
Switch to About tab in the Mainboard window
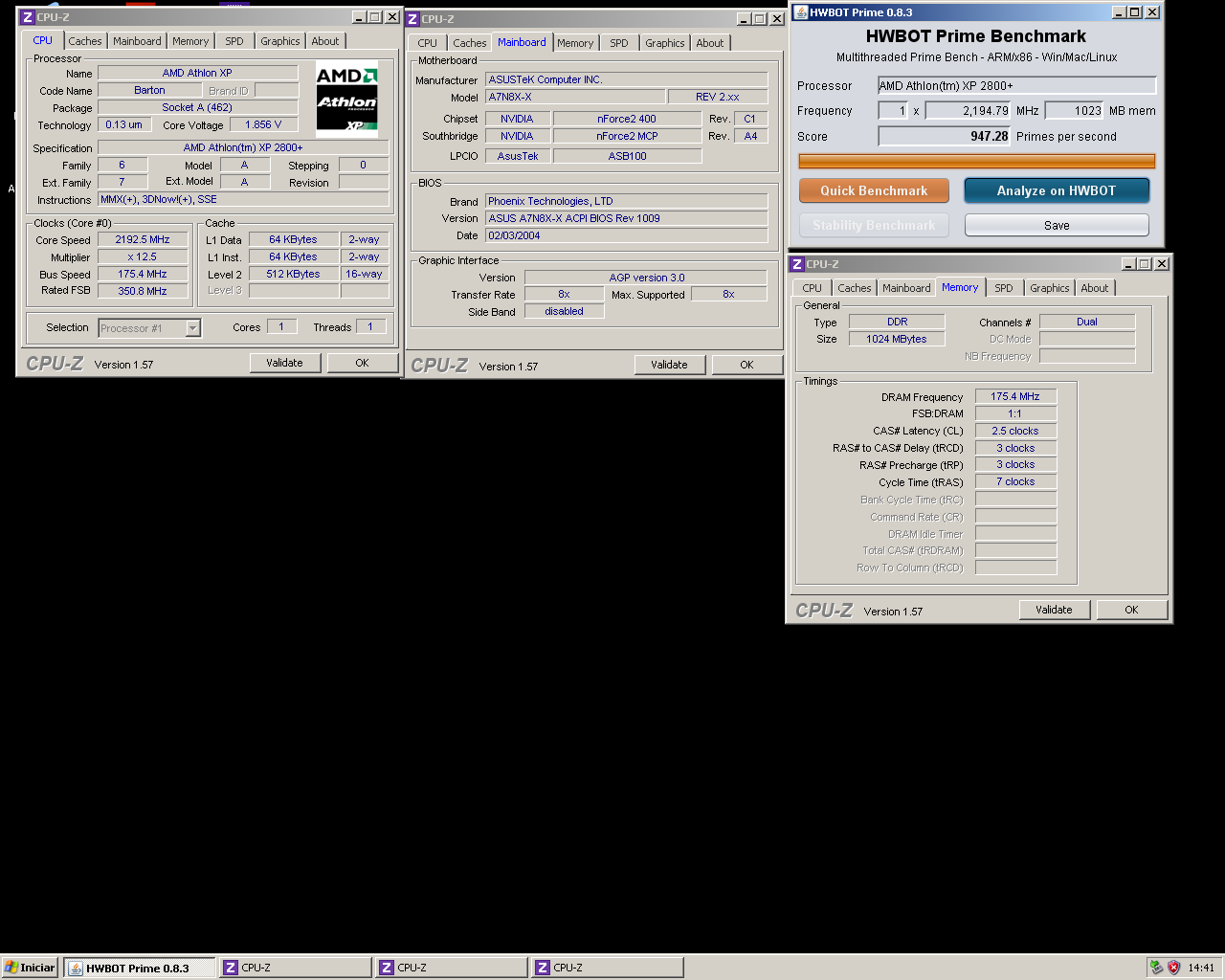[x=710, y=43]
